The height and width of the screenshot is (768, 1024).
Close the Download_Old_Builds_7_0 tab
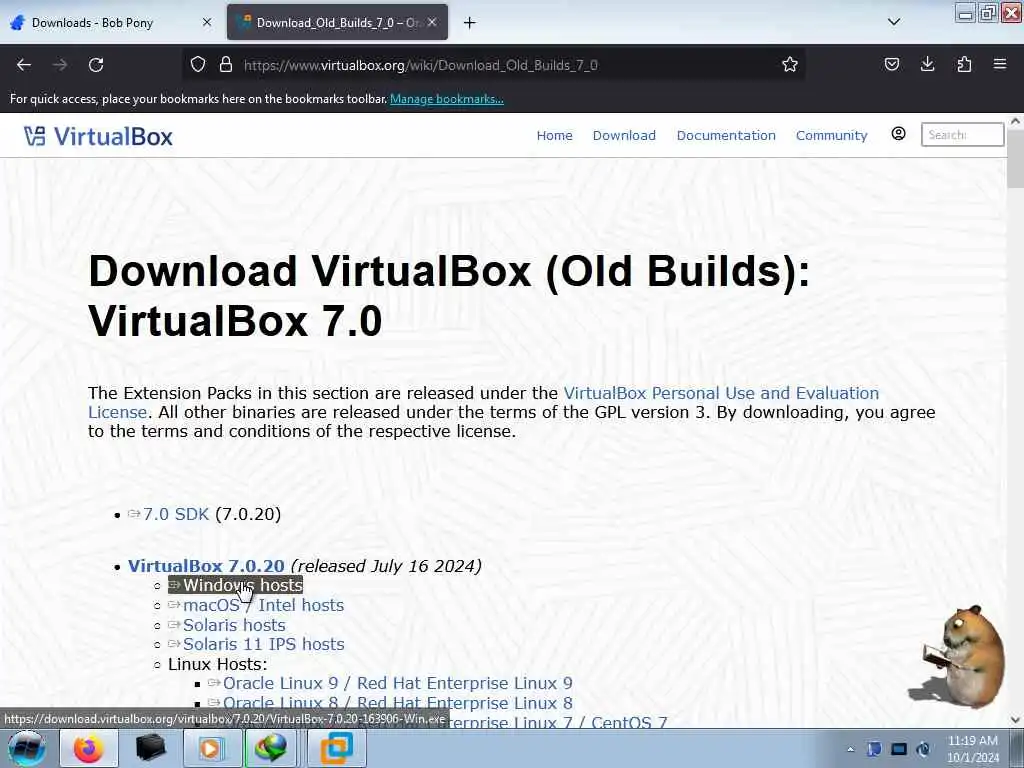point(432,22)
